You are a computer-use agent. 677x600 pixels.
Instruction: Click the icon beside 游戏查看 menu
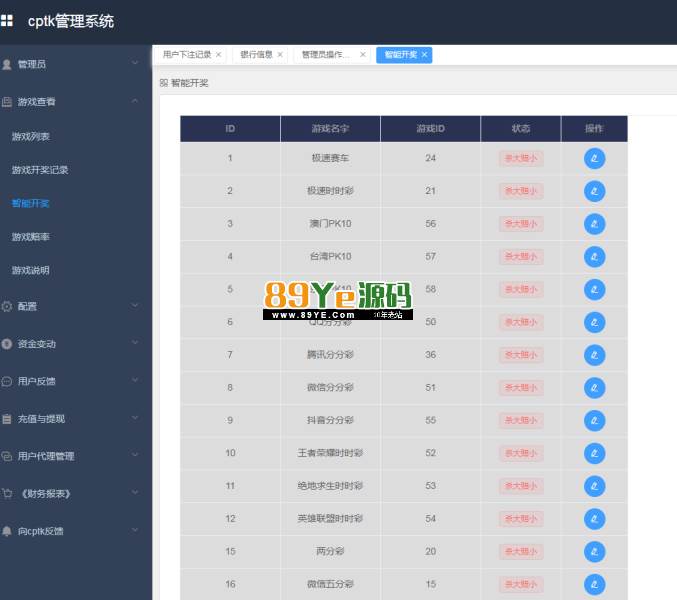pyautogui.click(x=6, y=102)
